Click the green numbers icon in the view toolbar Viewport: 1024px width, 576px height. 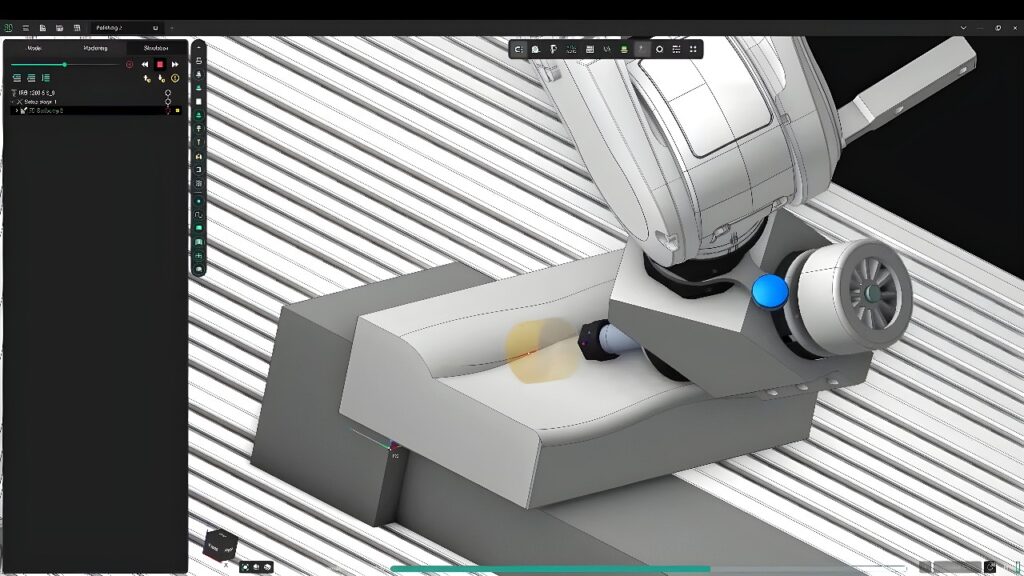[x=571, y=49]
